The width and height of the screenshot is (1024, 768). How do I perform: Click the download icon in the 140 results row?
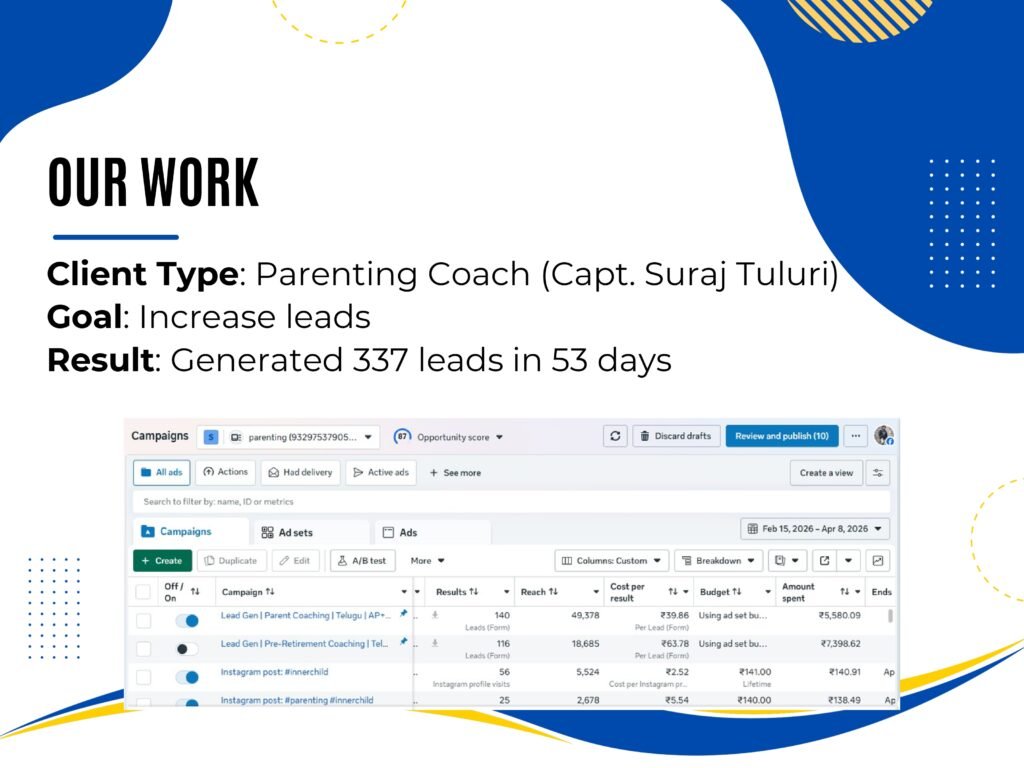(435, 615)
